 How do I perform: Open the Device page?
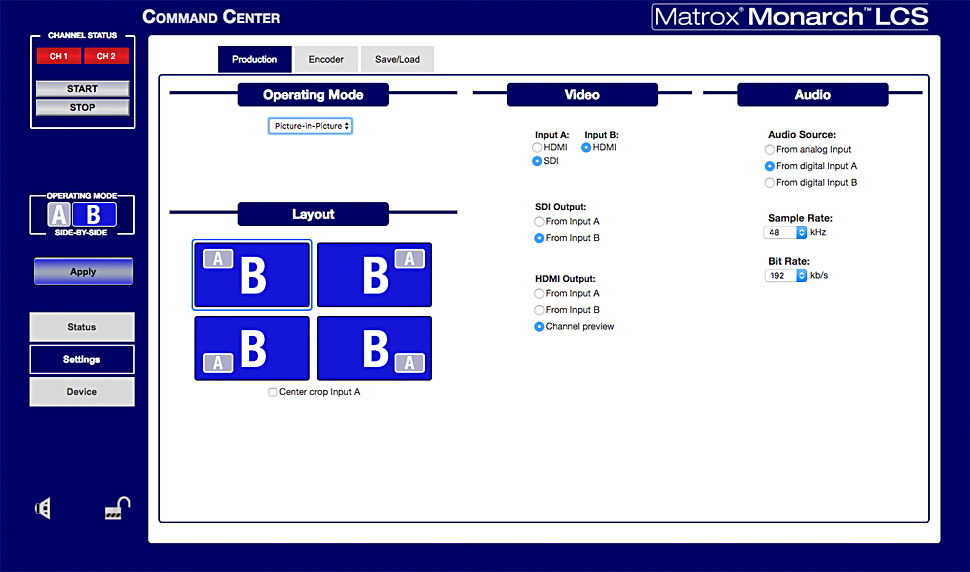[82, 391]
